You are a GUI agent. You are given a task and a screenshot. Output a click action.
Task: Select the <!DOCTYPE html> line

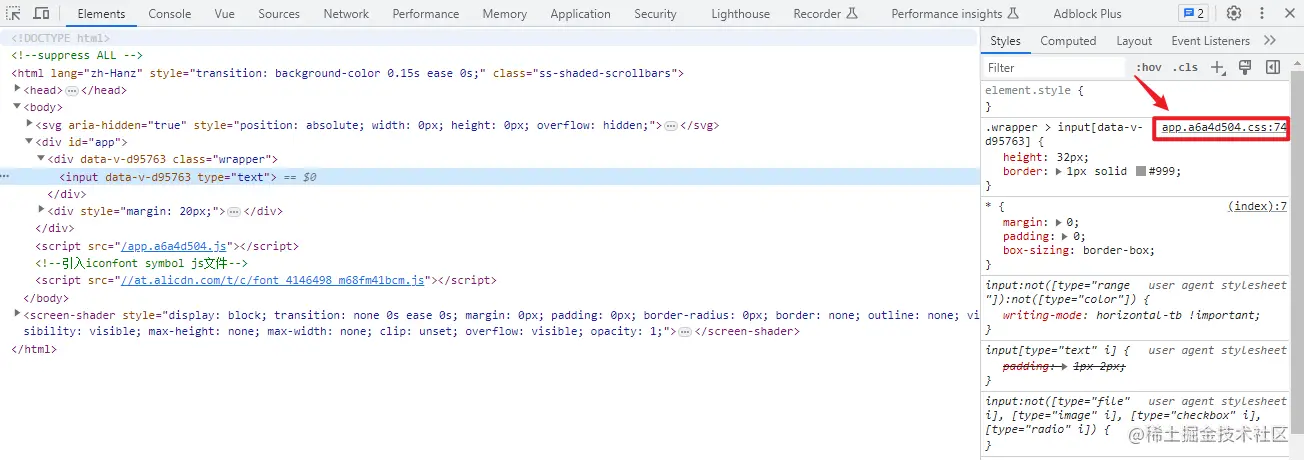coord(61,38)
